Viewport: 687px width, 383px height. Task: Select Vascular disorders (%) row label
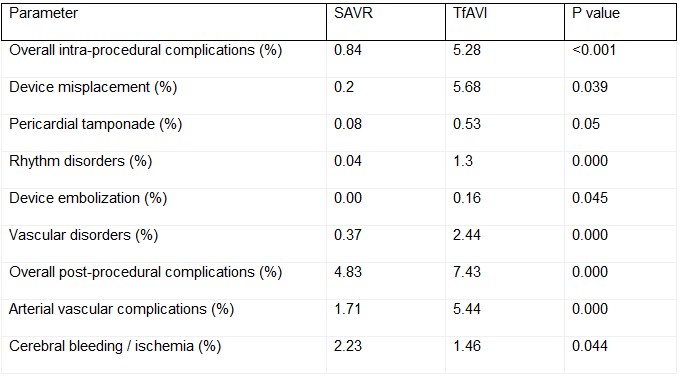83,235
